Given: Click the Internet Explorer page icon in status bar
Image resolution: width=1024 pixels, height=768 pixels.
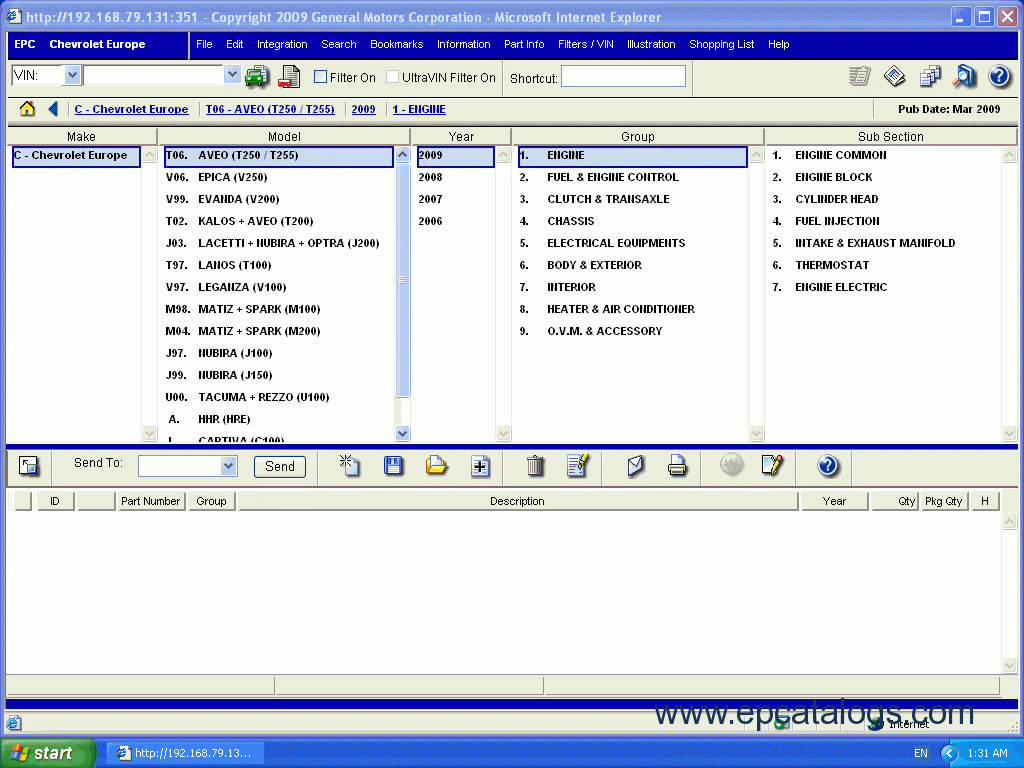Looking at the screenshot, I should (14, 723).
